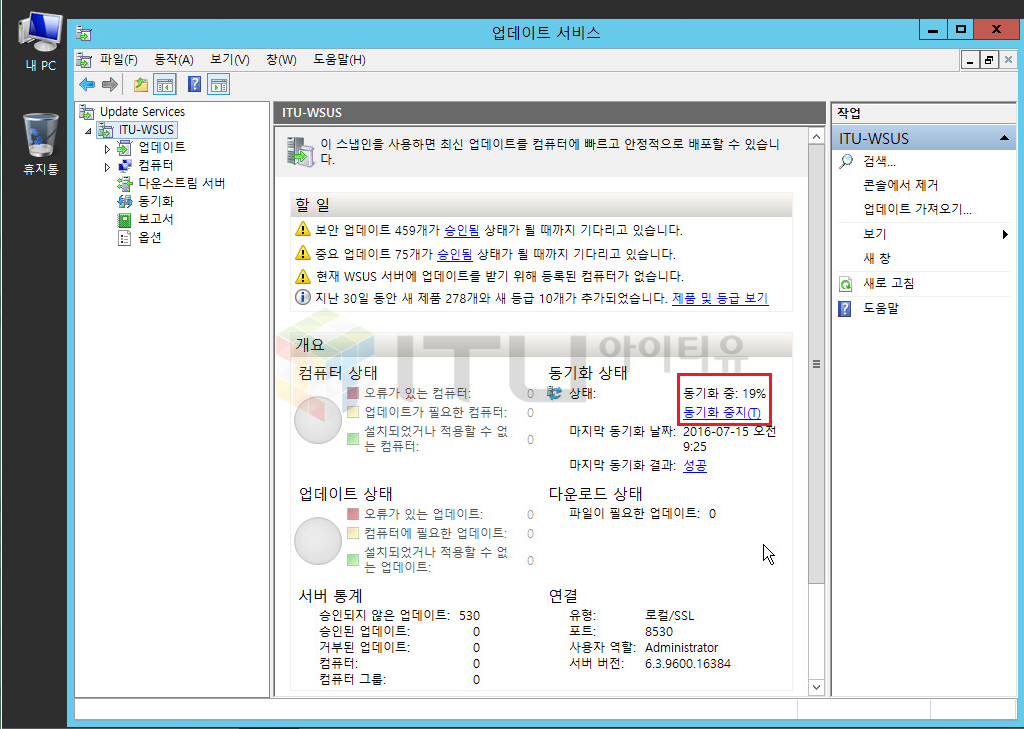Toggle the Show/Hide Action Pane toolbar button

pos(219,85)
